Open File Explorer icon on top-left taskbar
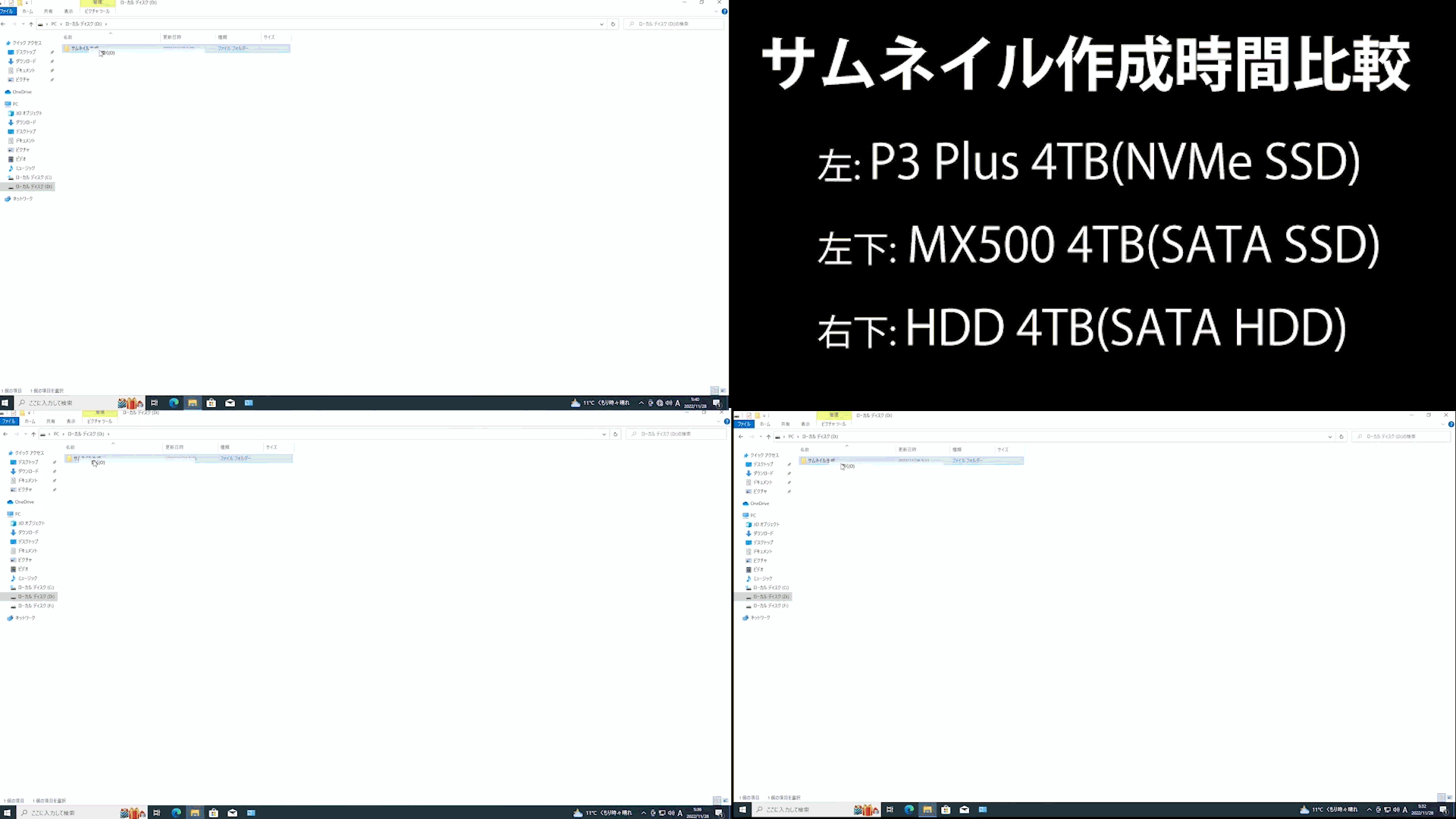Image resolution: width=1456 pixels, height=819 pixels. point(193,403)
